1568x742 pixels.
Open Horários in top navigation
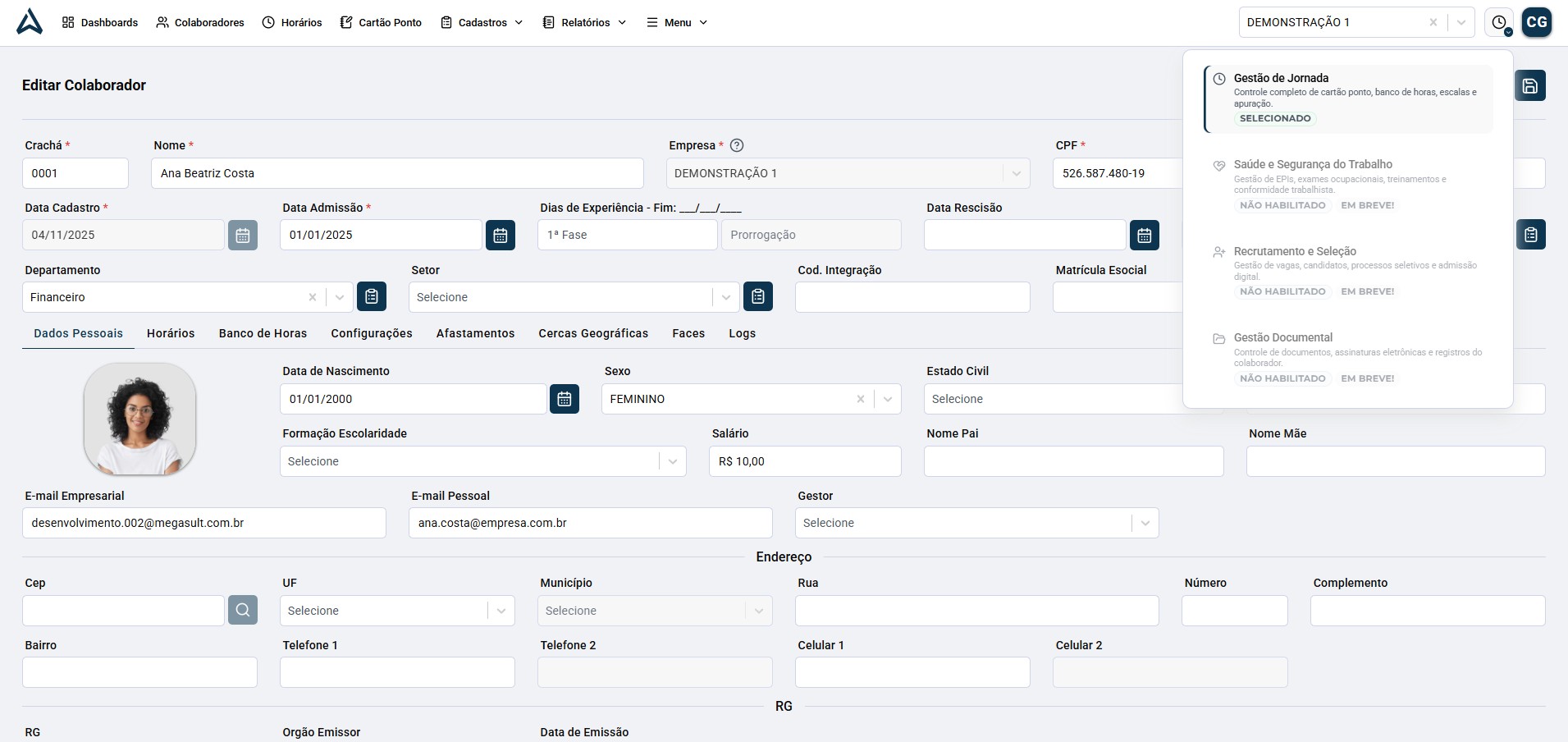(x=292, y=22)
